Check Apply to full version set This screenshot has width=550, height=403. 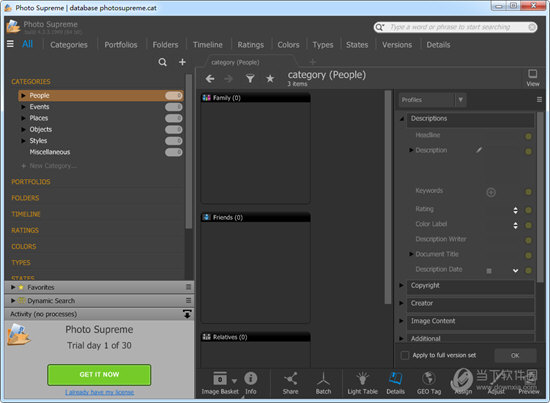(x=405, y=355)
